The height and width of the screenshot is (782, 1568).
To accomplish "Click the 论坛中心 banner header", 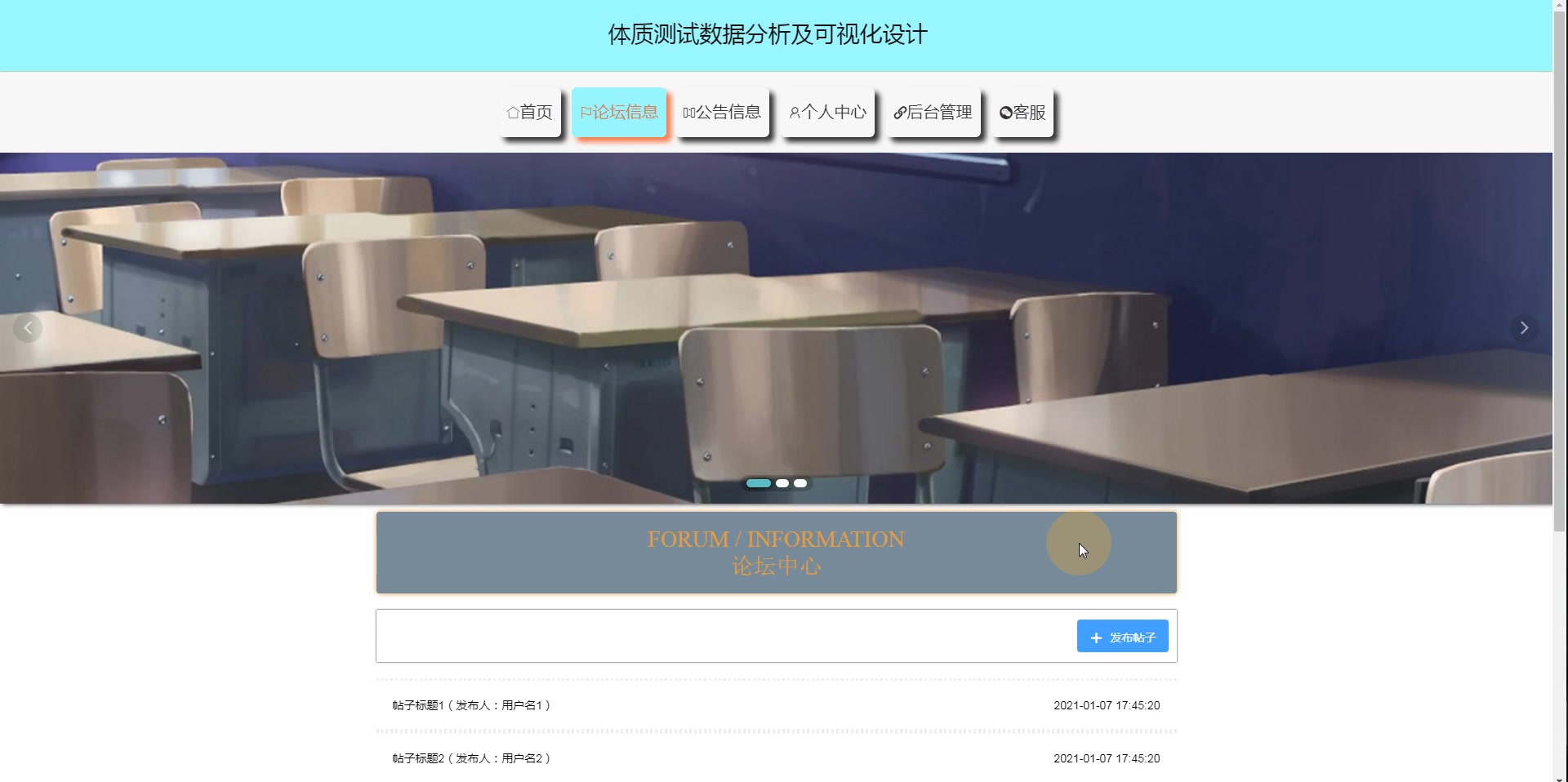I will (x=776, y=552).
